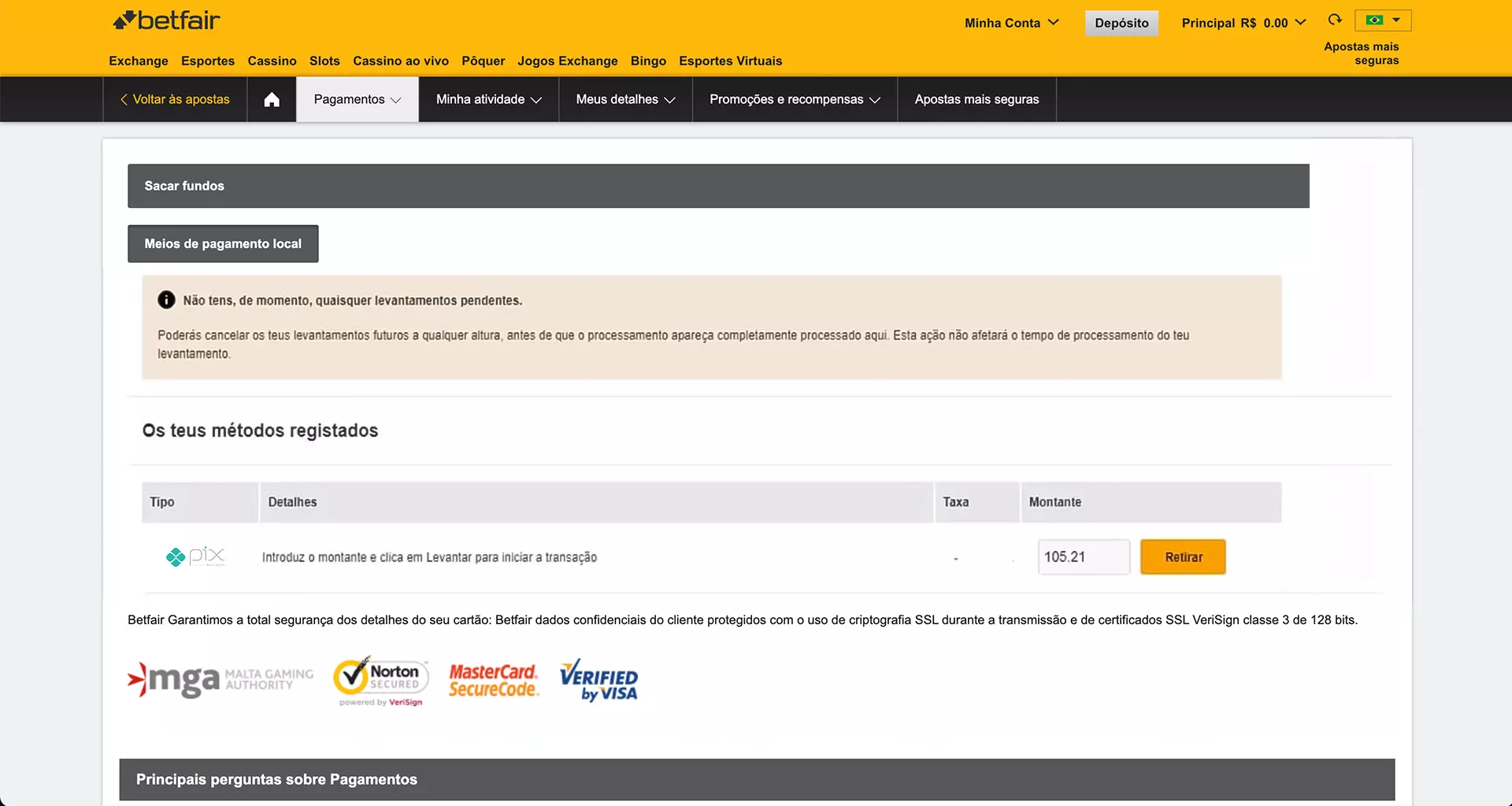
Task: Expand the Minha Conta dropdown
Action: pos(1012,23)
